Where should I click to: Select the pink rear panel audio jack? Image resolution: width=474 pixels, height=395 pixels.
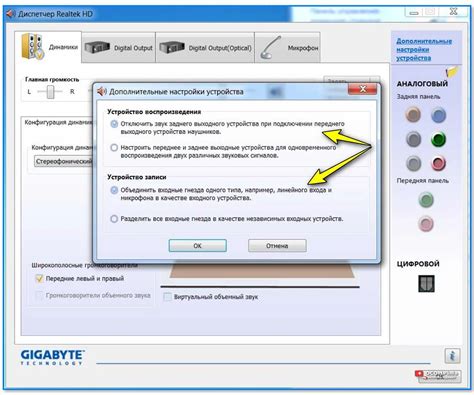coord(438,163)
